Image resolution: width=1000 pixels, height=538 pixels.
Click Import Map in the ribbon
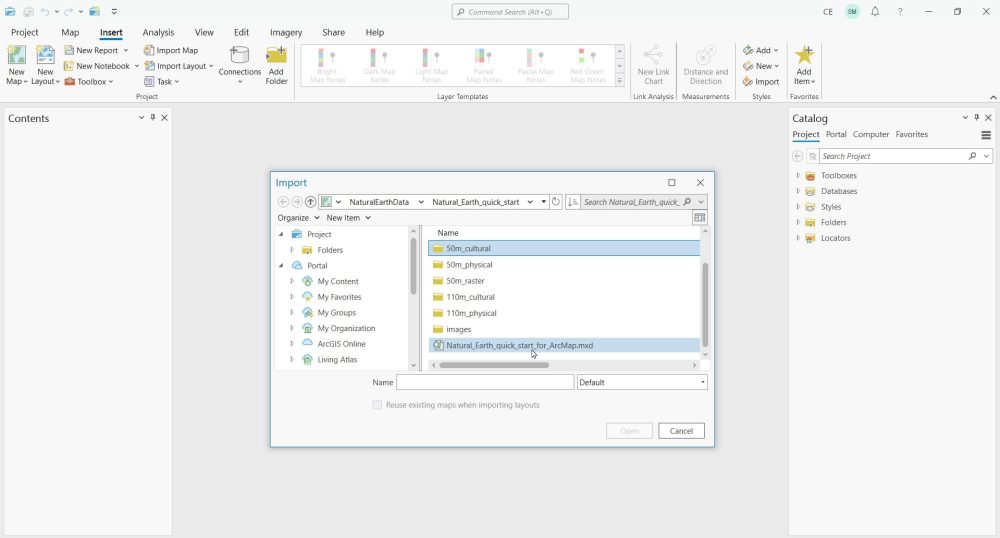tap(171, 50)
